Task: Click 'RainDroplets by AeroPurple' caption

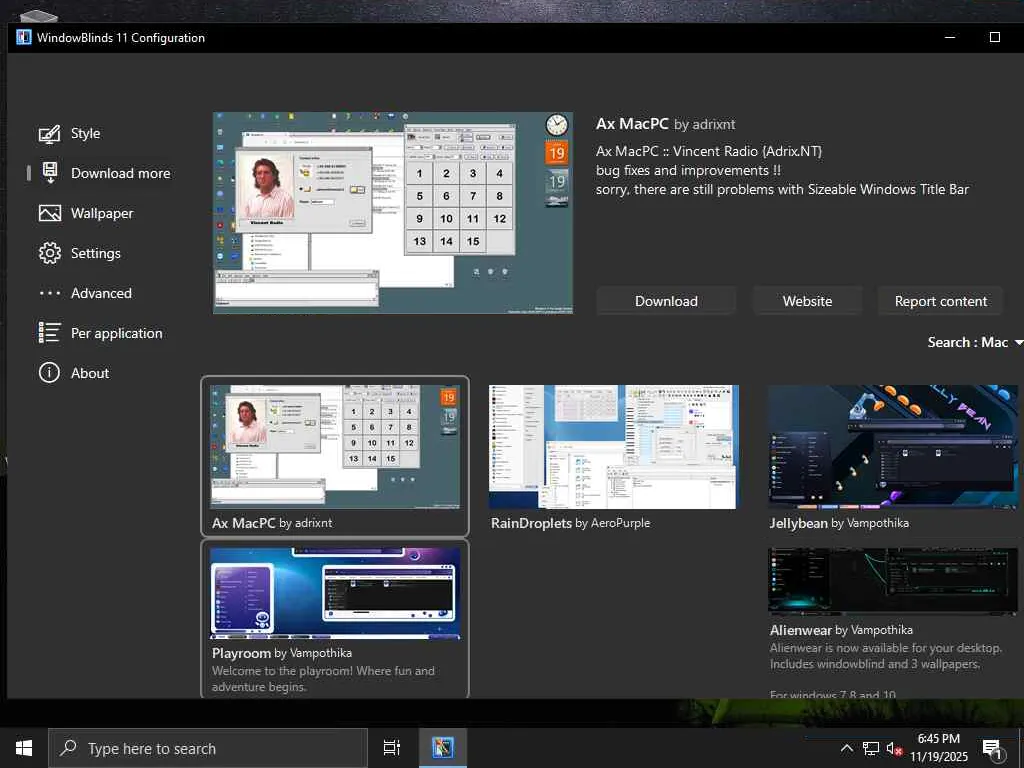Action: [x=570, y=523]
